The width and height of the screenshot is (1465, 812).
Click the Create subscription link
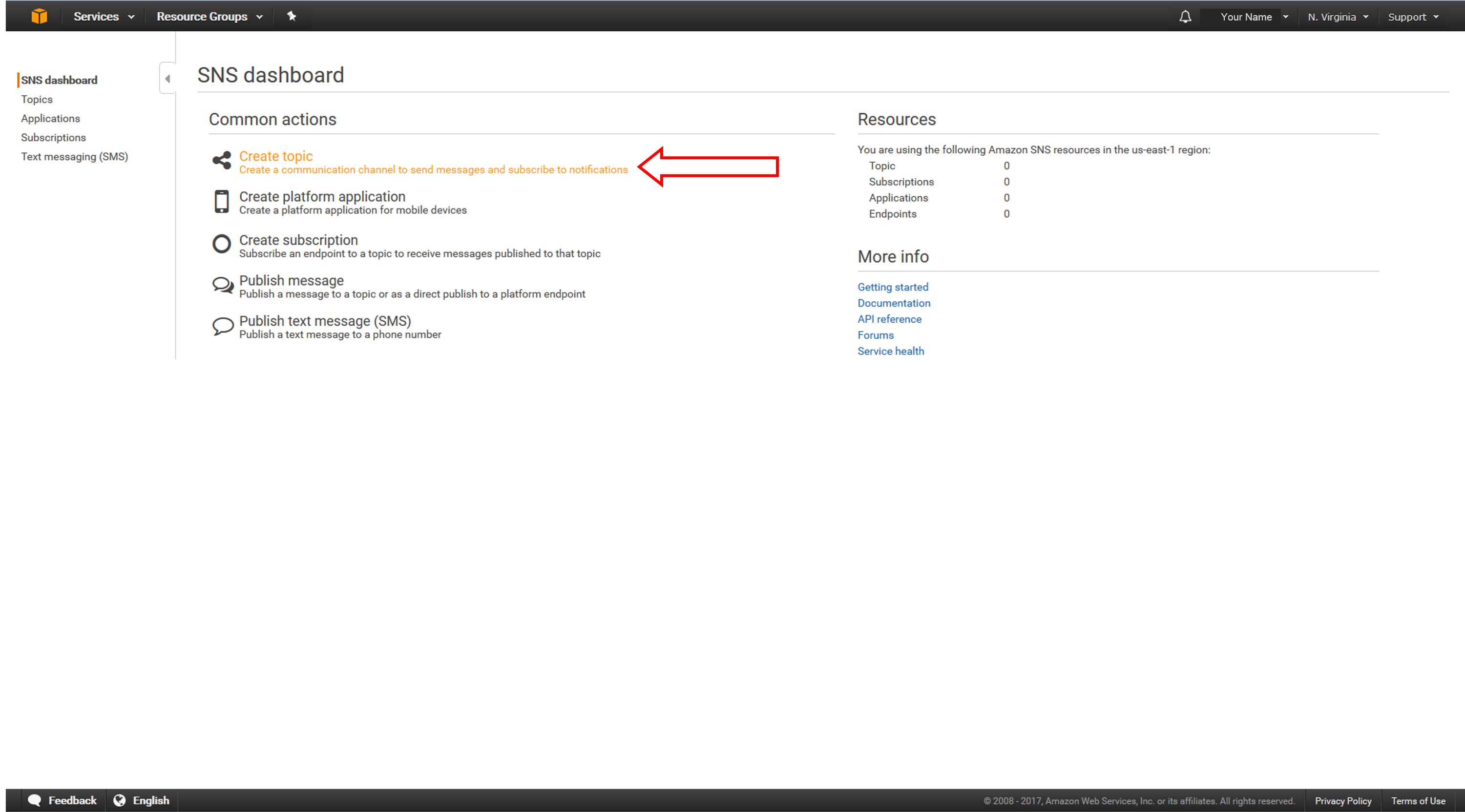(x=298, y=240)
